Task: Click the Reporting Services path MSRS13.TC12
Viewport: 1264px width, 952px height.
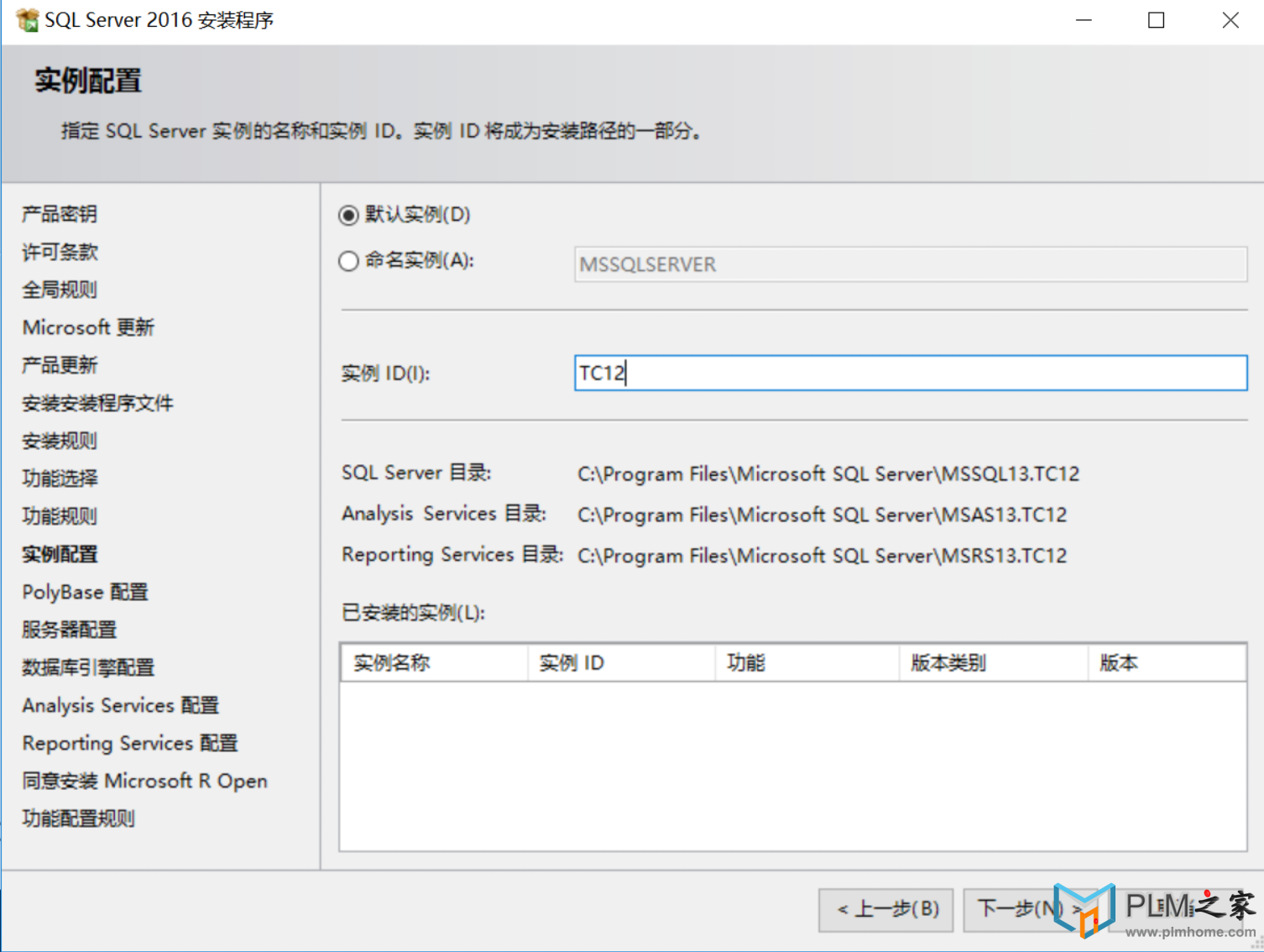Action: (823, 556)
